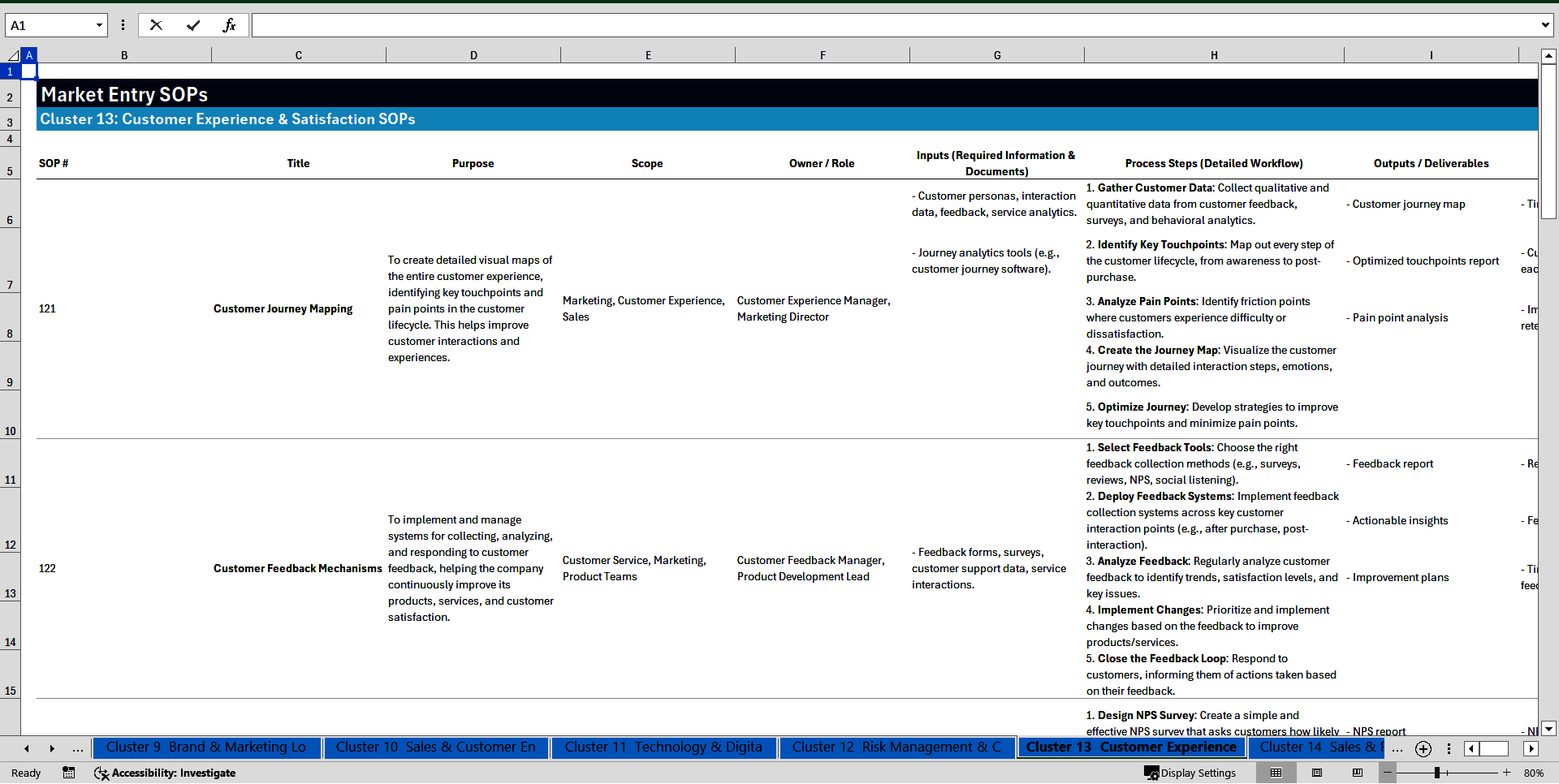The image size is (1559, 784).
Task: Open the Accessibility: Investigate checker
Action: [166, 773]
